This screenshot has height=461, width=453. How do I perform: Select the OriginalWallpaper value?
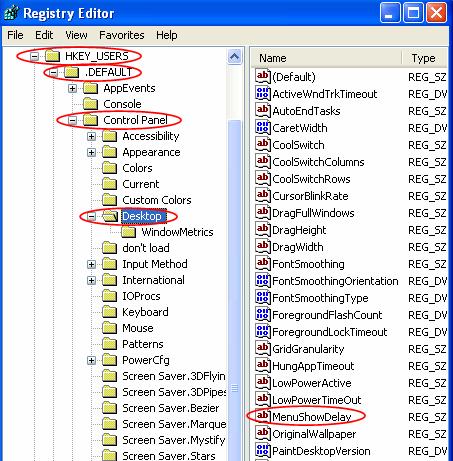point(314,434)
